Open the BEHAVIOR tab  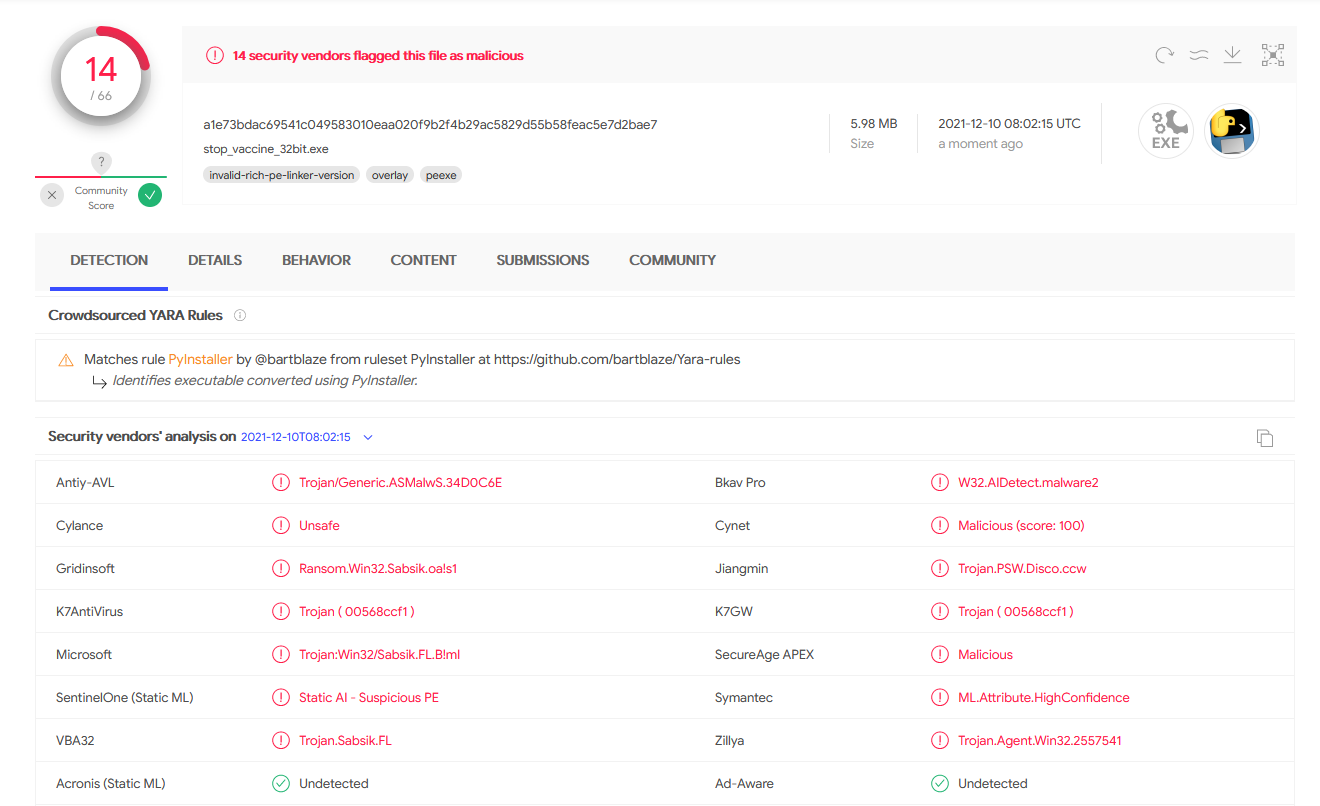coord(316,260)
